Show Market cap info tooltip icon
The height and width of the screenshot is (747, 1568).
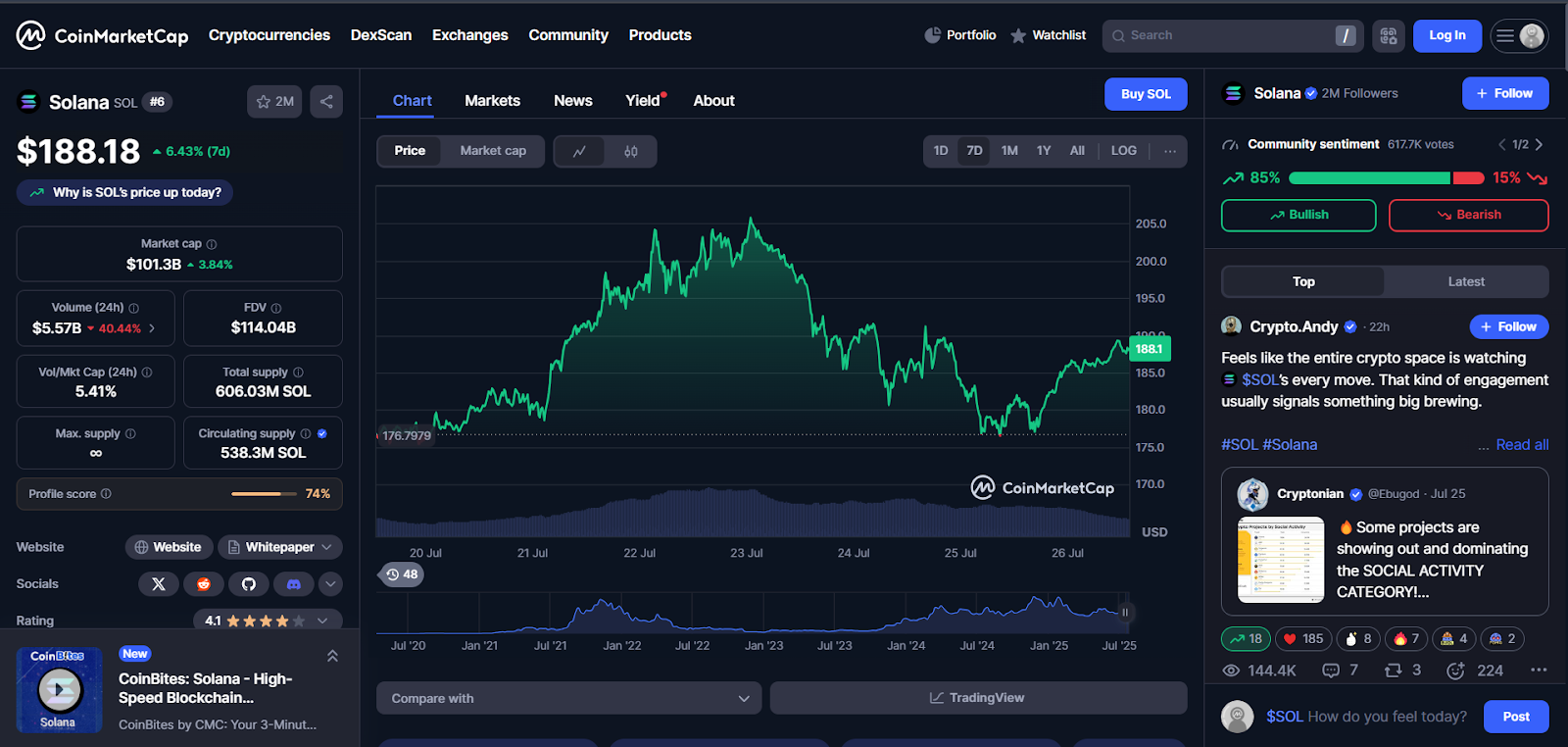click(x=212, y=244)
